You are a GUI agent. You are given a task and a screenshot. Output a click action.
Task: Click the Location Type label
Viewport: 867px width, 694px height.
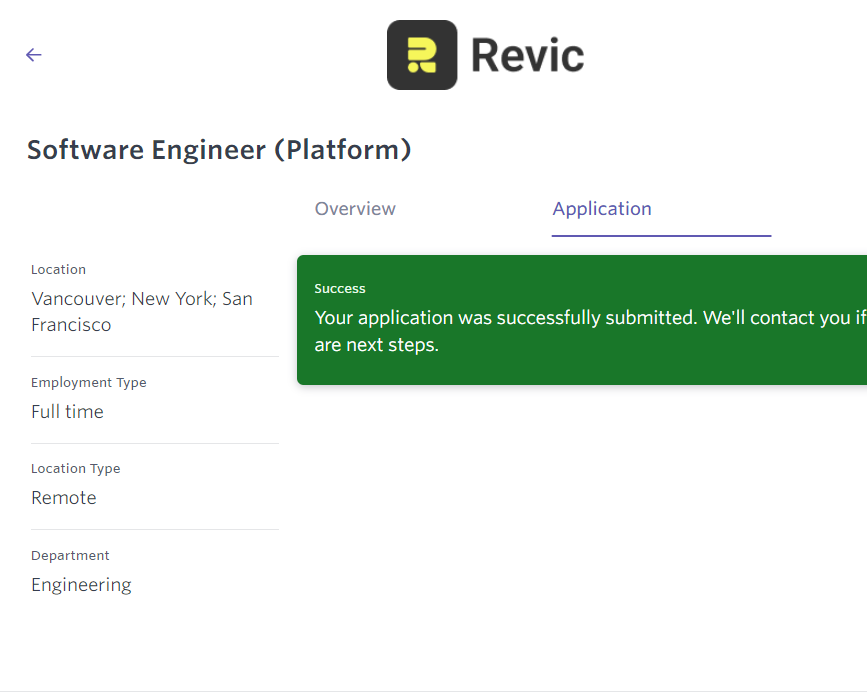[x=75, y=469]
